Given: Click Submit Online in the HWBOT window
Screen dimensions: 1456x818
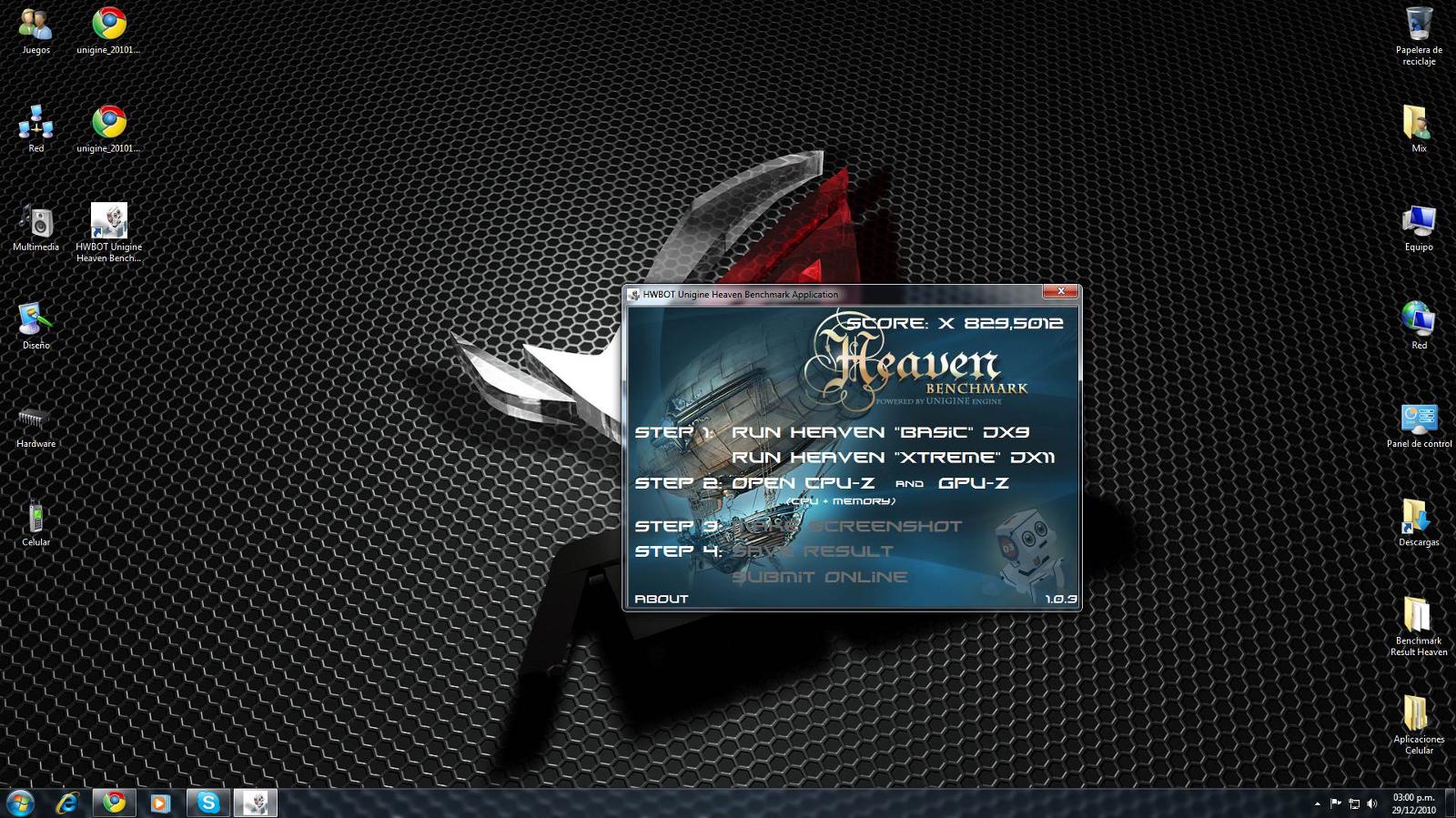Looking at the screenshot, I should point(820,577).
